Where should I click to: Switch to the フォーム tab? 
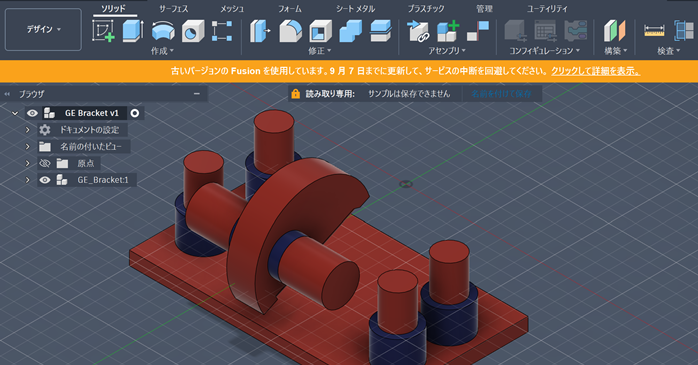tap(290, 8)
